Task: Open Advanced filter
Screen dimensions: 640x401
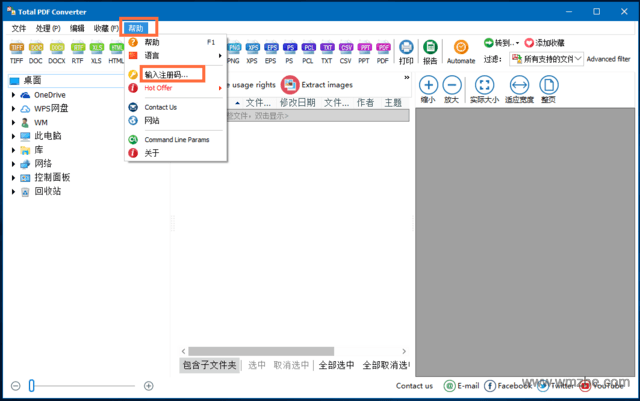Action: coord(609,59)
